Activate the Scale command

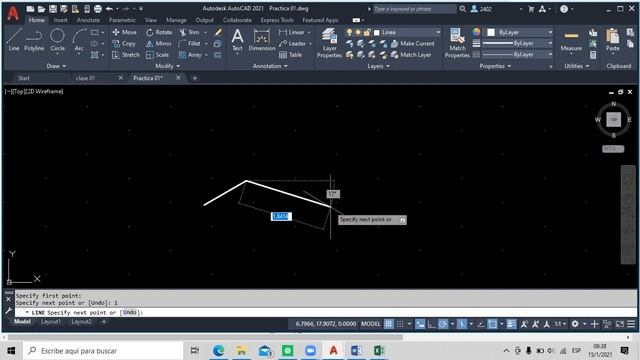click(158, 55)
